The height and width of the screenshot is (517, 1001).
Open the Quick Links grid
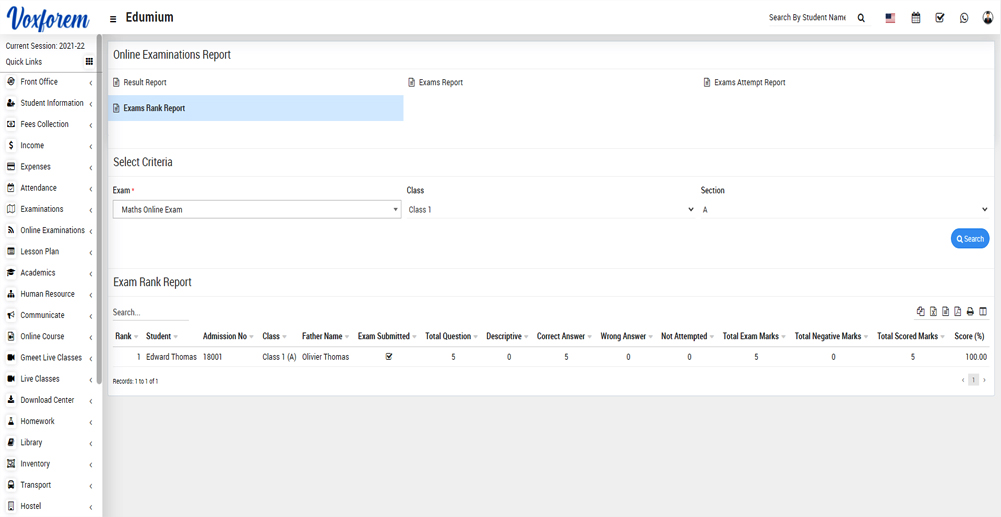(x=89, y=62)
